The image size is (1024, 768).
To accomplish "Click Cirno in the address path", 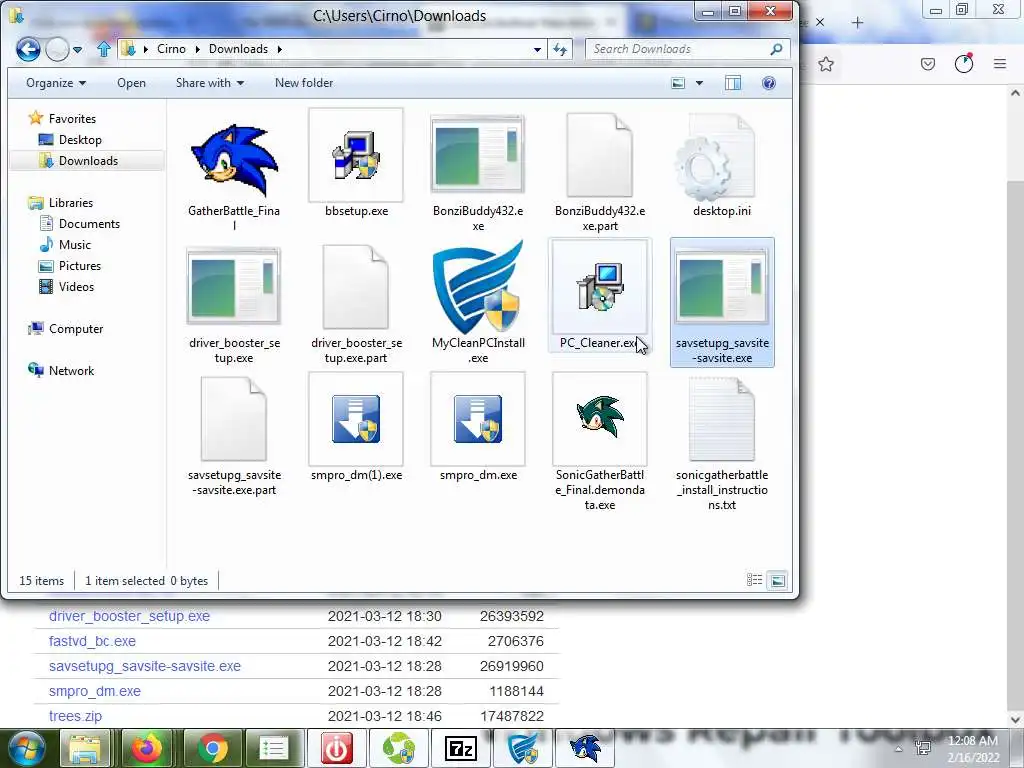I will 171,49.
